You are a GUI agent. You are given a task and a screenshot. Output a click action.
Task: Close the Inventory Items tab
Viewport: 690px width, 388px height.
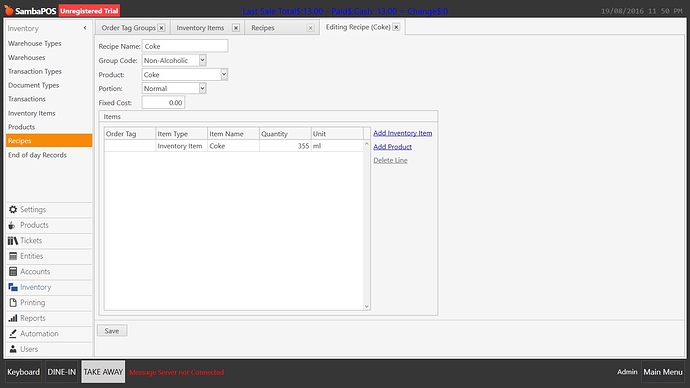click(236, 28)
